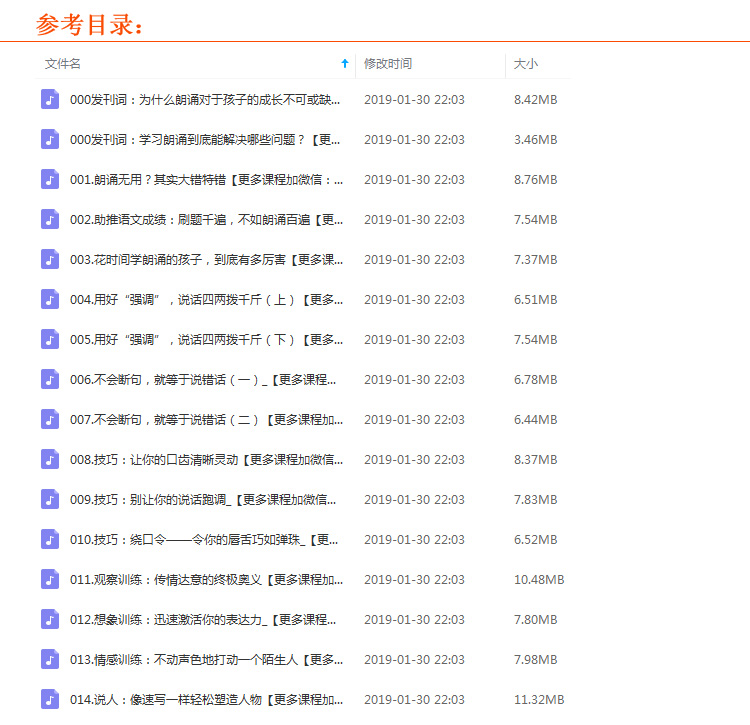
Task: Select audio icon beside 010.技巧 绕口令
Action: (x=50, y=539)
